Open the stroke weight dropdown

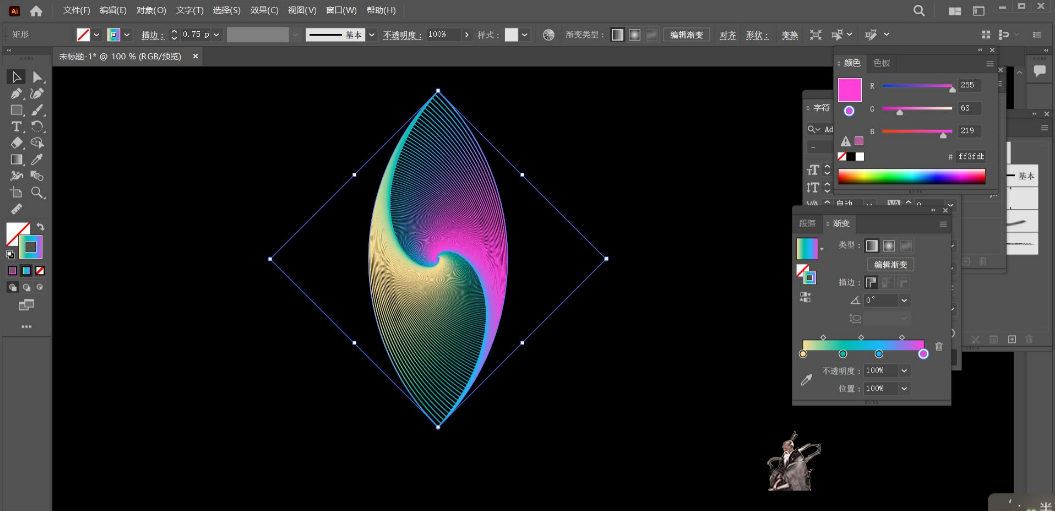click(218, 34)
